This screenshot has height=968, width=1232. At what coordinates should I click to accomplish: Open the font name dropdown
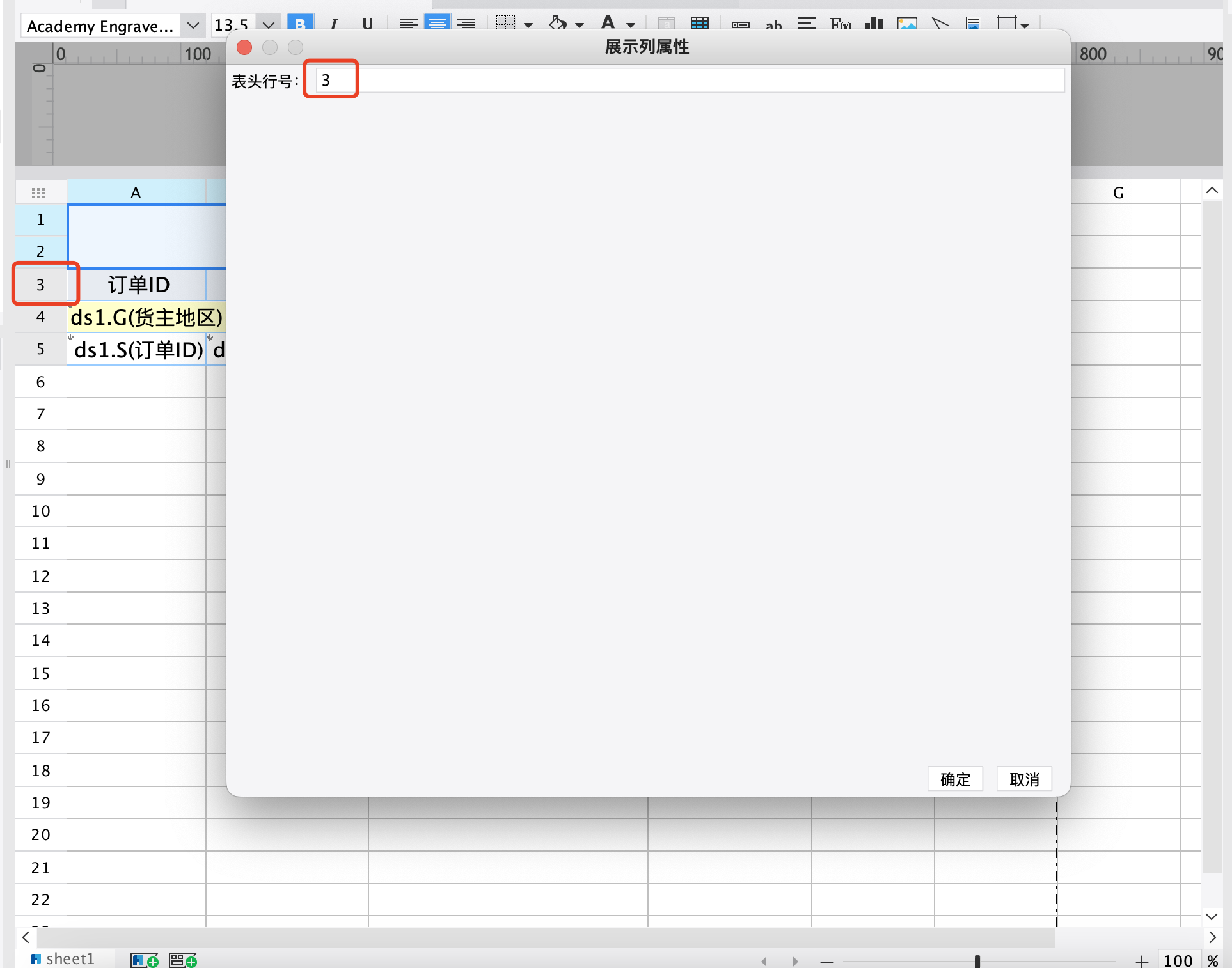193,26
